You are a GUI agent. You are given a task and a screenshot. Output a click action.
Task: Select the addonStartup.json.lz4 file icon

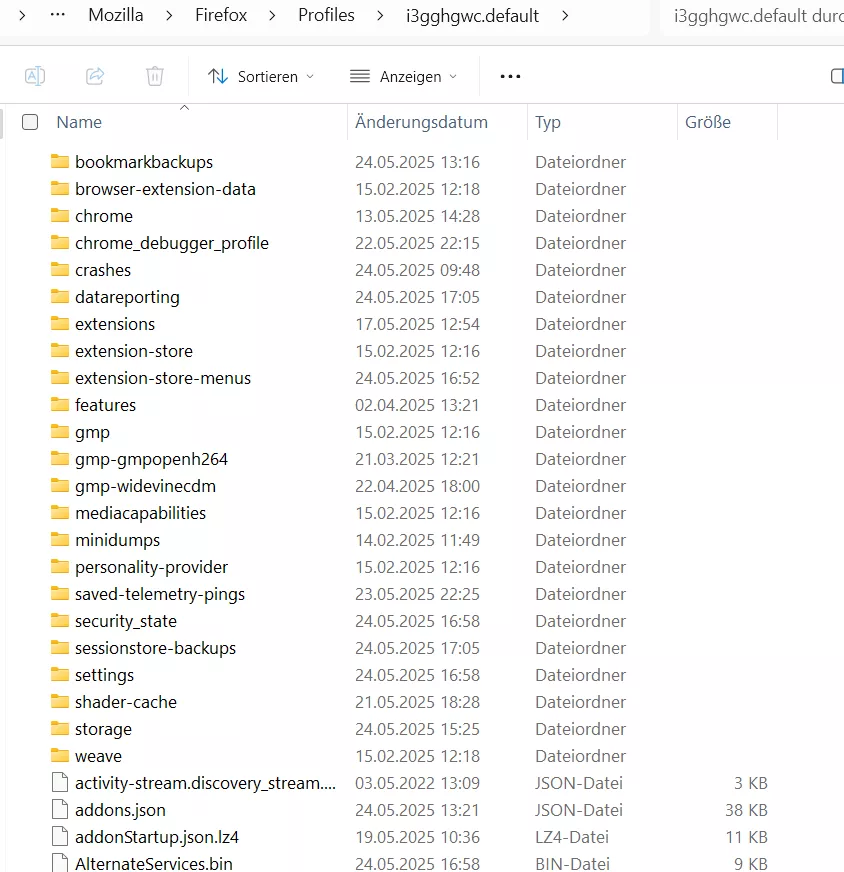pos(59,836)
